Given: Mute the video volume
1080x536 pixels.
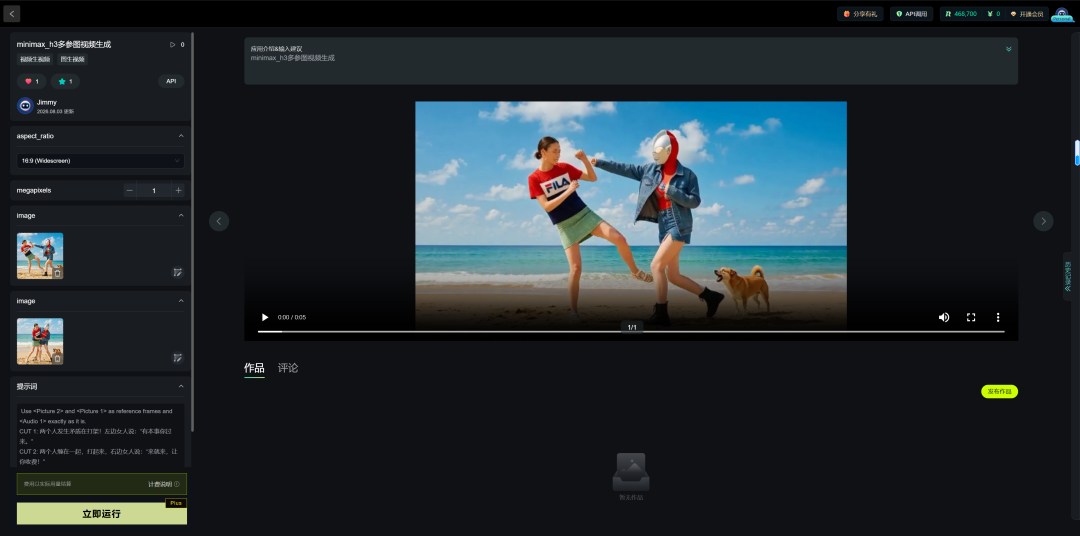Looking at the screenshot, I should tap(944, 318).
